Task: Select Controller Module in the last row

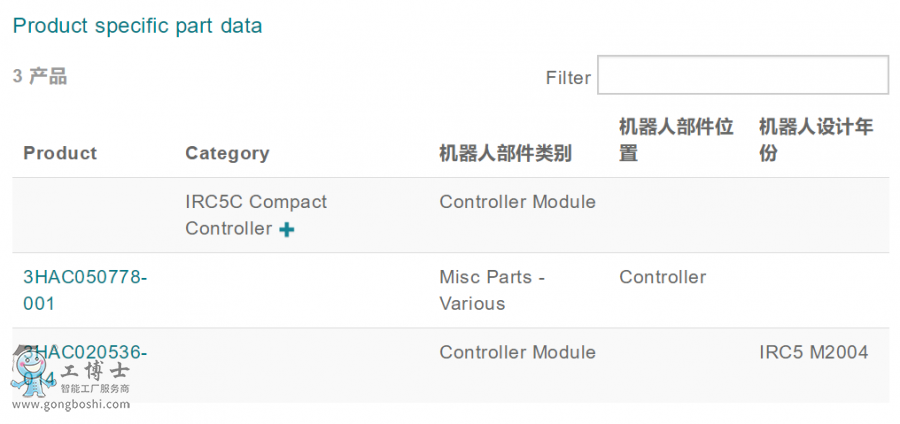Action: pyautogui.click(x=517, y=352)
